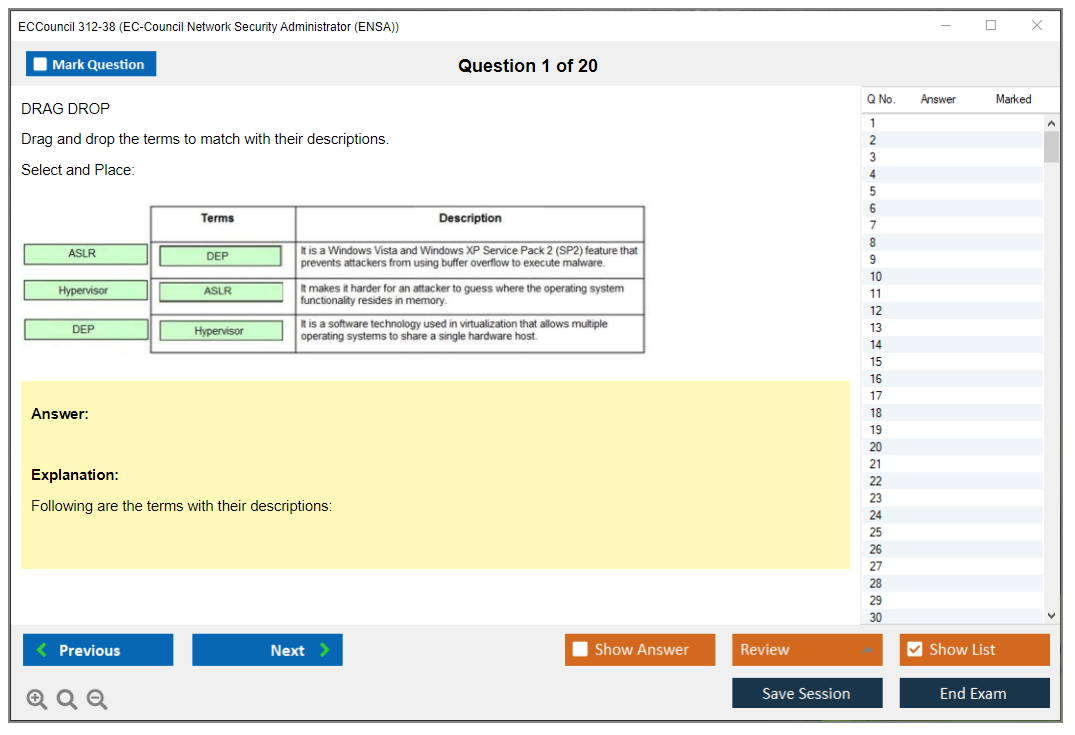Open the Review dropdown

(x=867, y=650)
